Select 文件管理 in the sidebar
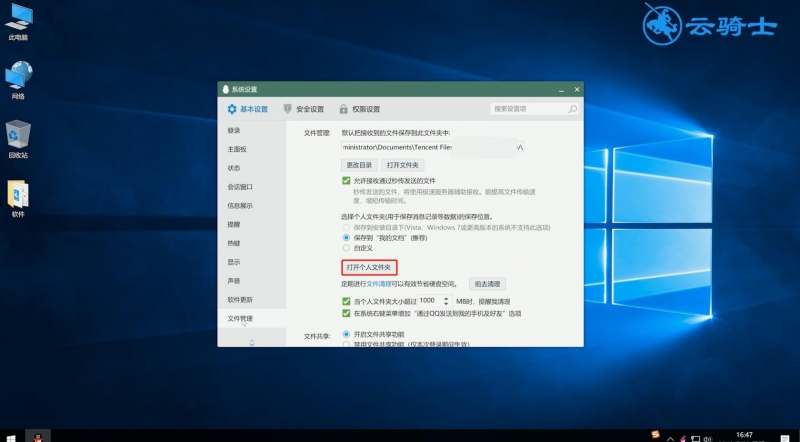The image size is (800, 442). pos(252,318)
